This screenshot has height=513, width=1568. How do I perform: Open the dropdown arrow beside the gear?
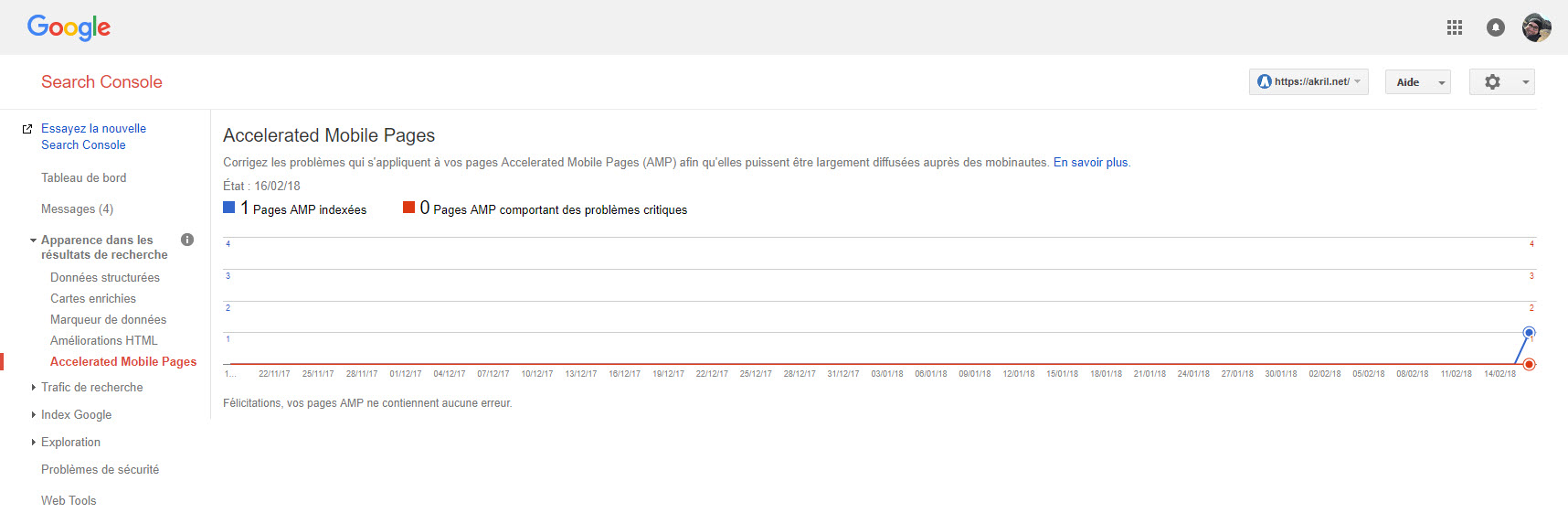pos(1525,82)
